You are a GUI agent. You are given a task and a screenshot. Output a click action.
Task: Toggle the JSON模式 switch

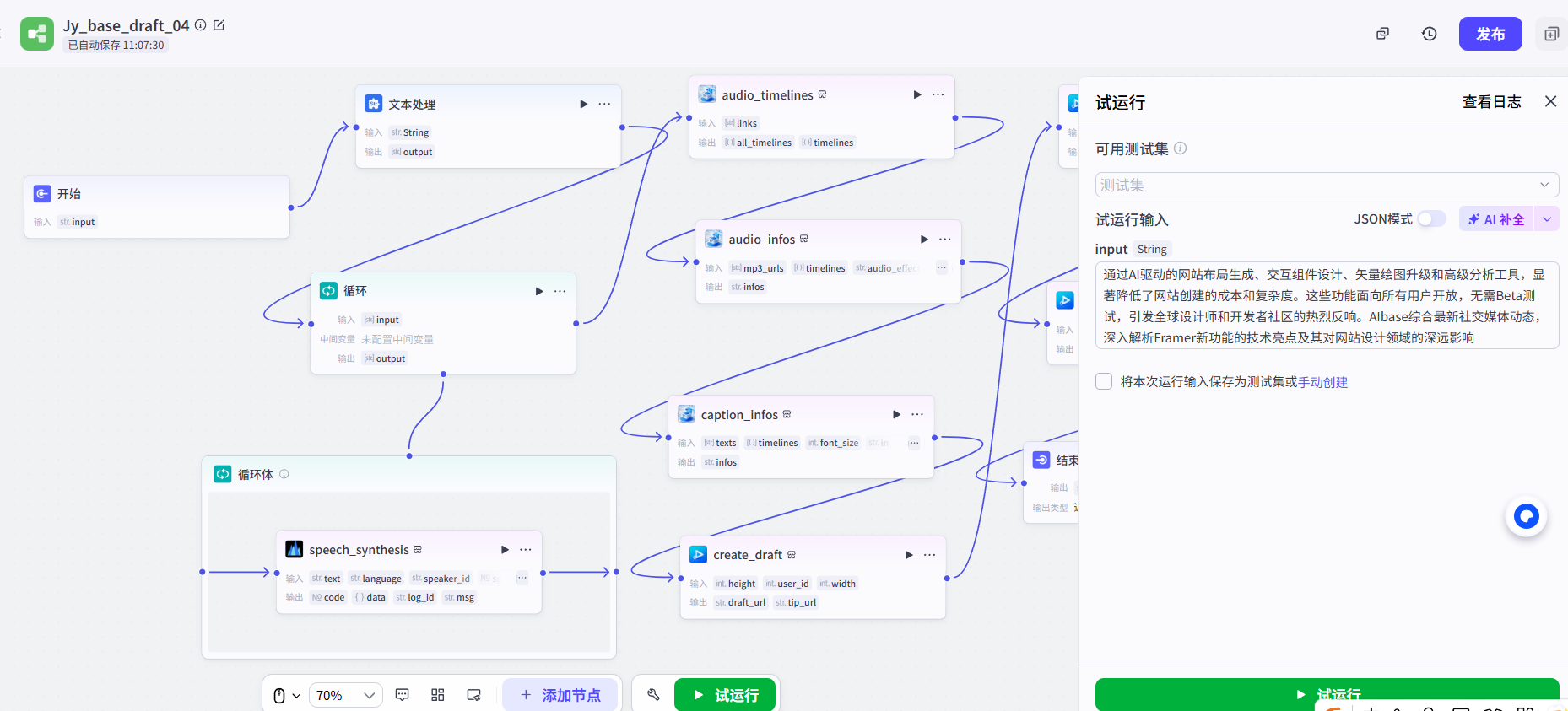[x=1431, y=219]
